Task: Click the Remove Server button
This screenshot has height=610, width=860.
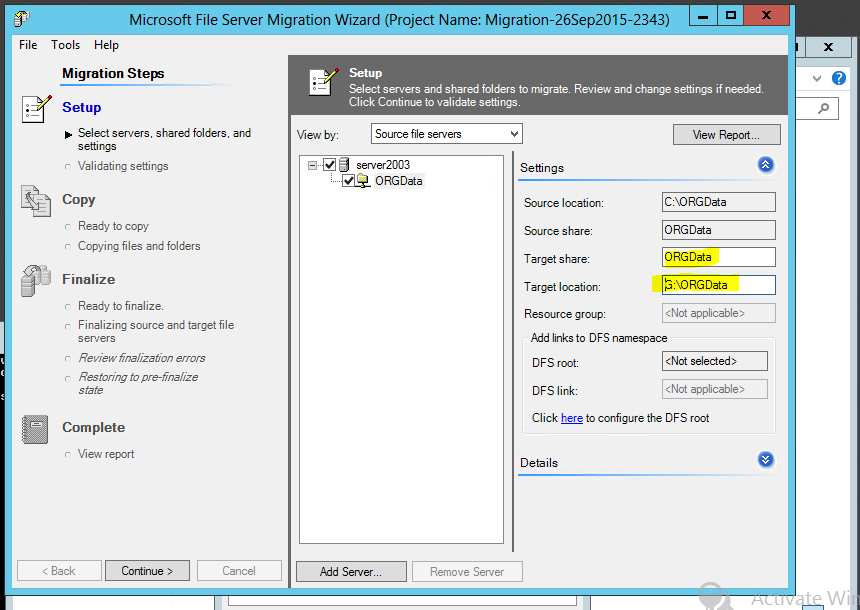Action: pos(467,572)
